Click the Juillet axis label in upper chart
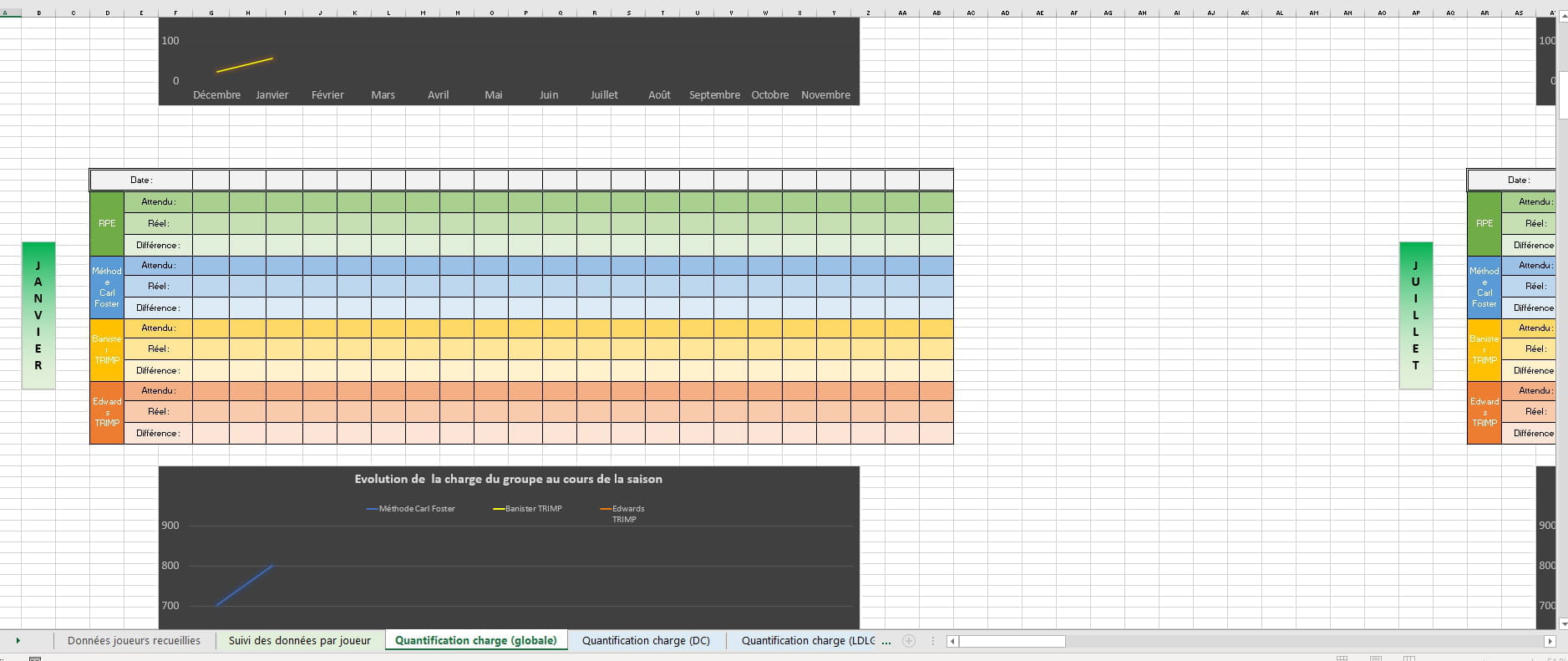The height and width of the screenshot is (661, 1568). [x=604, y=95]
